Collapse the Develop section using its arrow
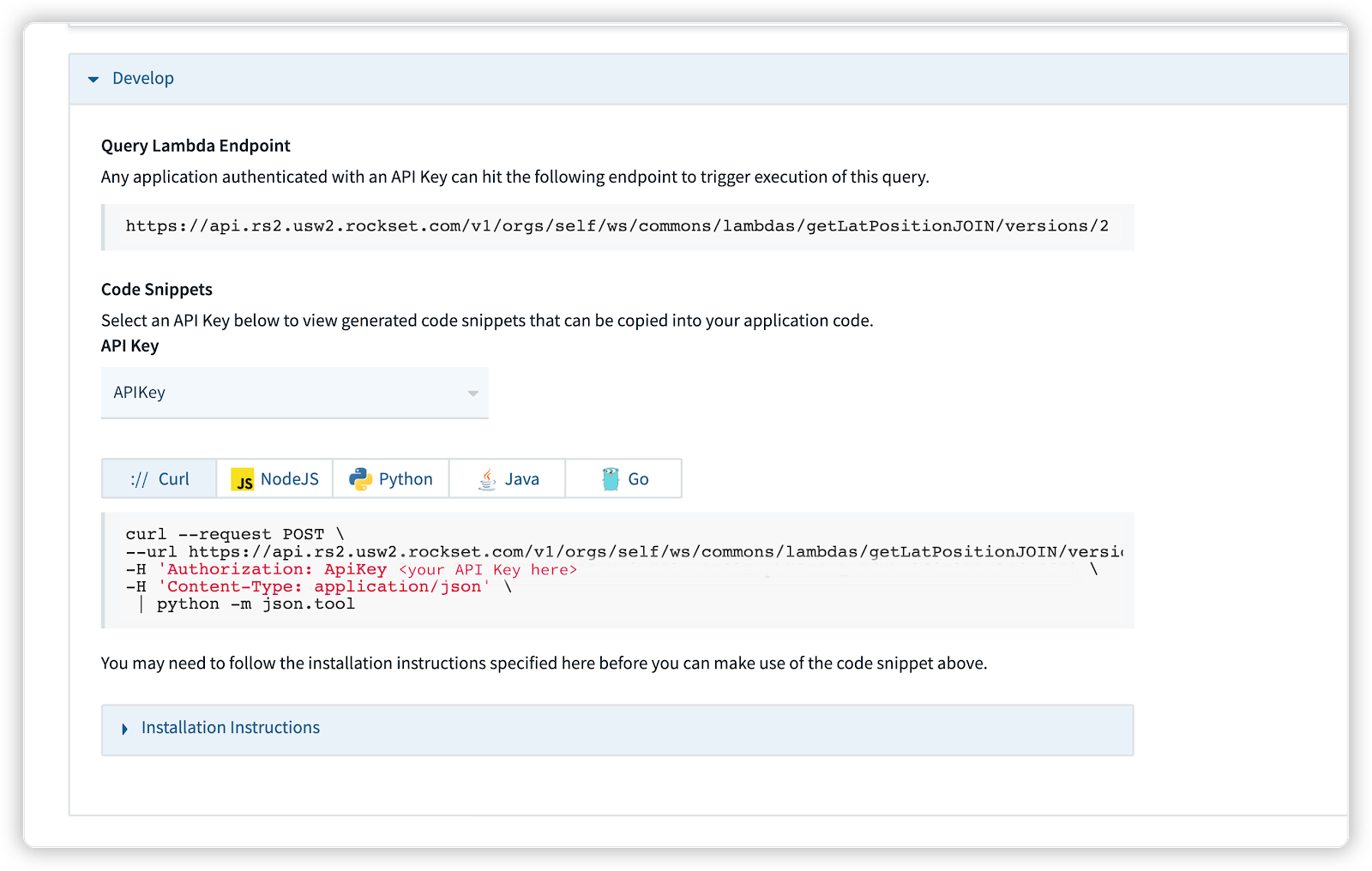1372x871 pixels. click(x=93, y=79)
